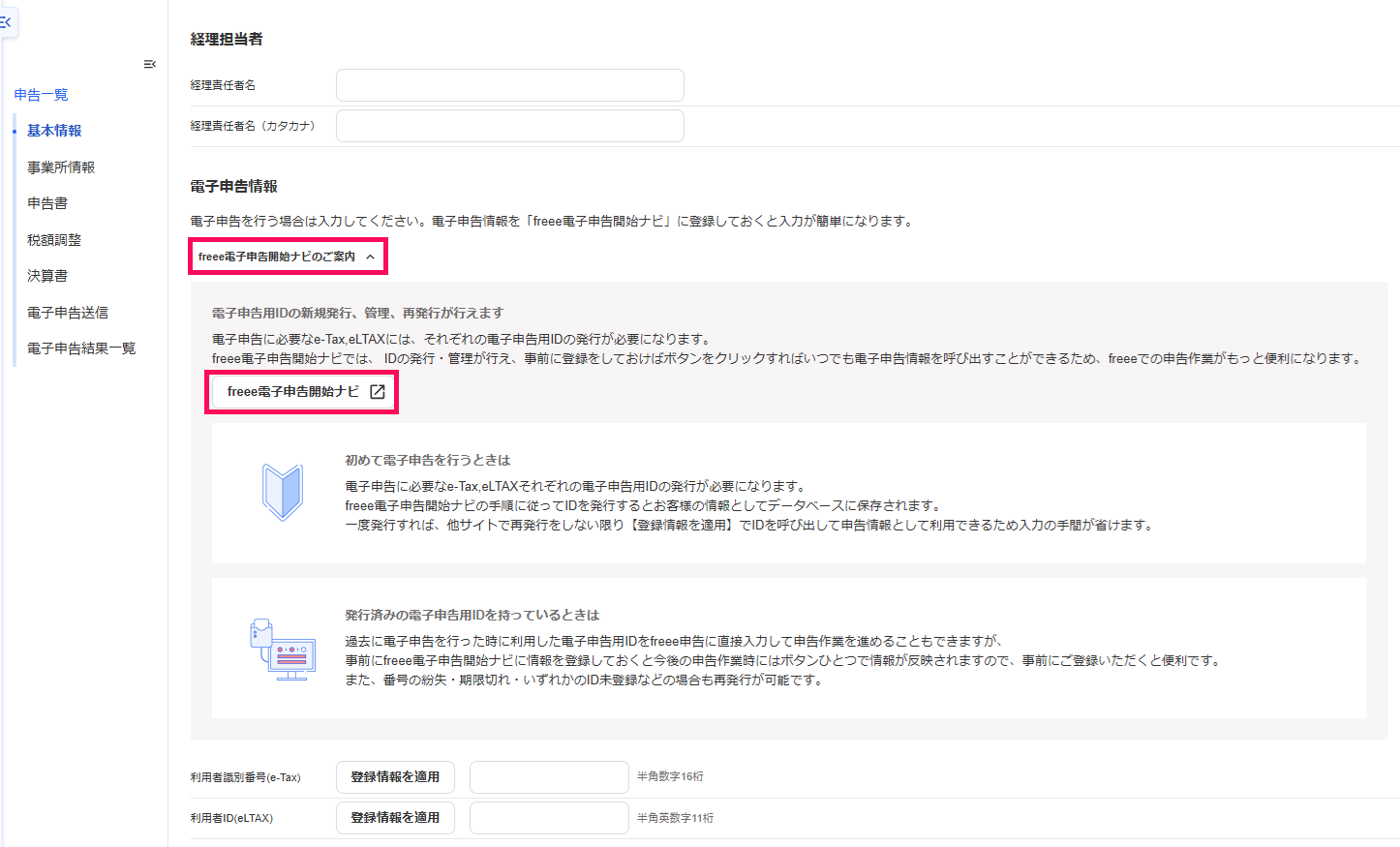Viewport: 1400px width, 847px height.
Task: Click the 電子申告情報 section heading
Action: tap(234, 186)
